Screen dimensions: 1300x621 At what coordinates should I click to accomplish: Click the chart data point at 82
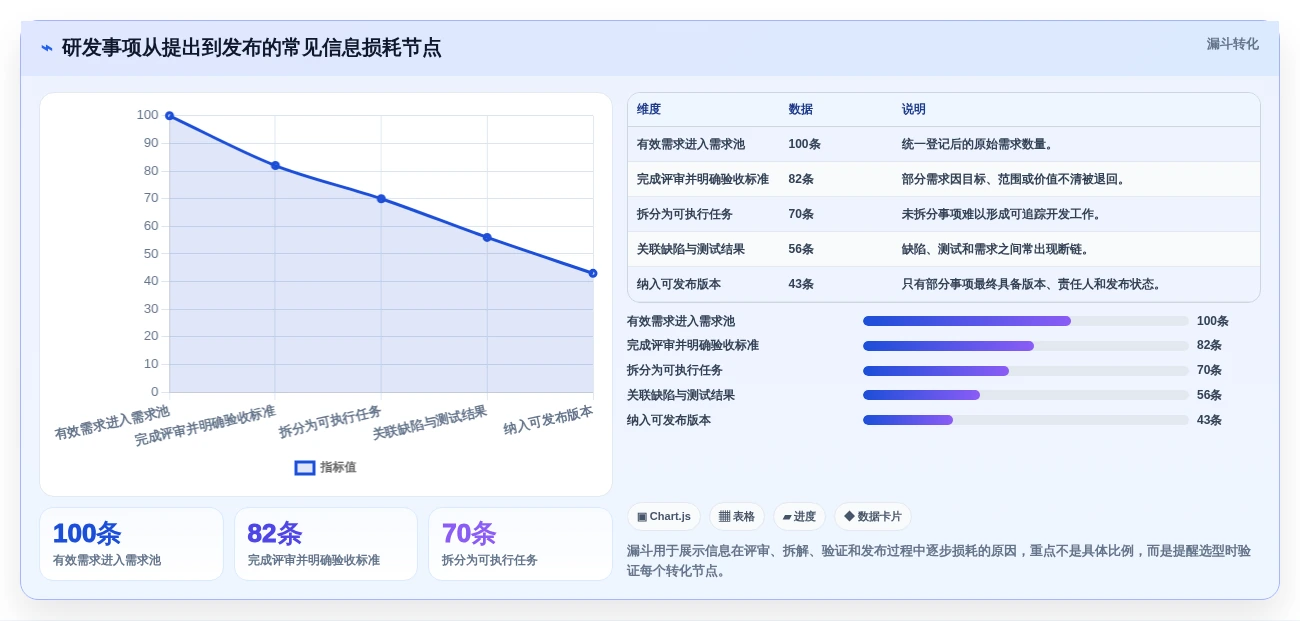point(275,166)
